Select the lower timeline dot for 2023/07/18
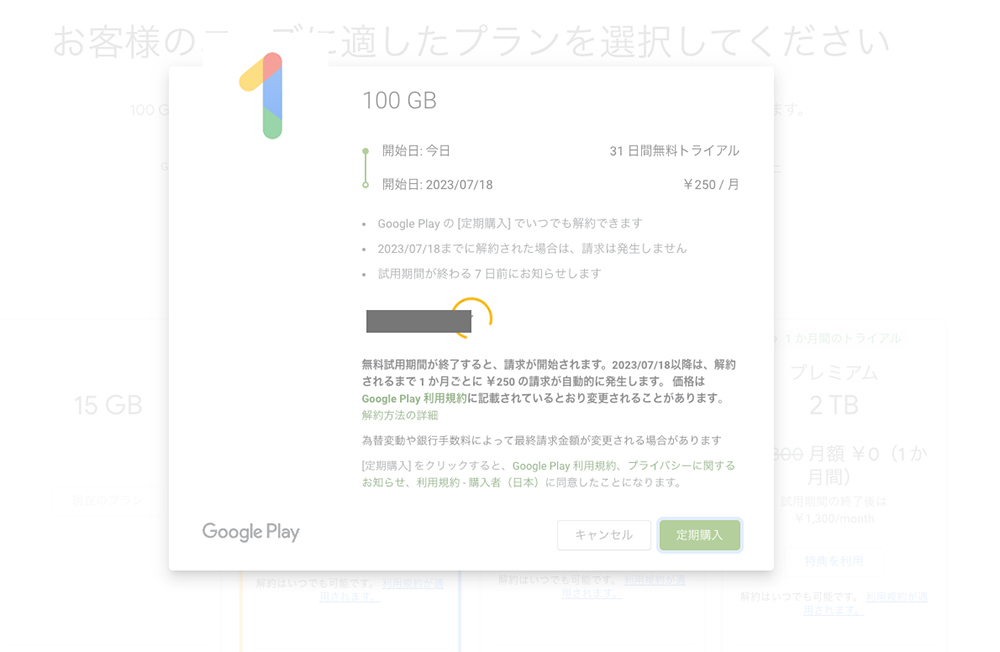 365,185
